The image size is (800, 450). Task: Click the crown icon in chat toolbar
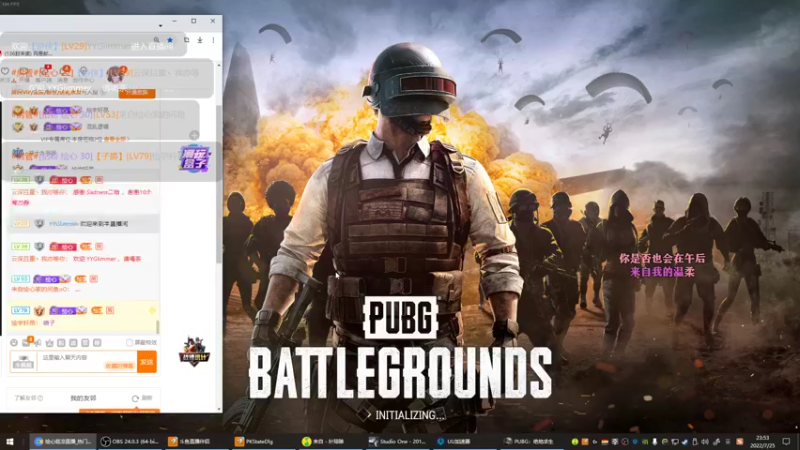click(x=49, y=343)
